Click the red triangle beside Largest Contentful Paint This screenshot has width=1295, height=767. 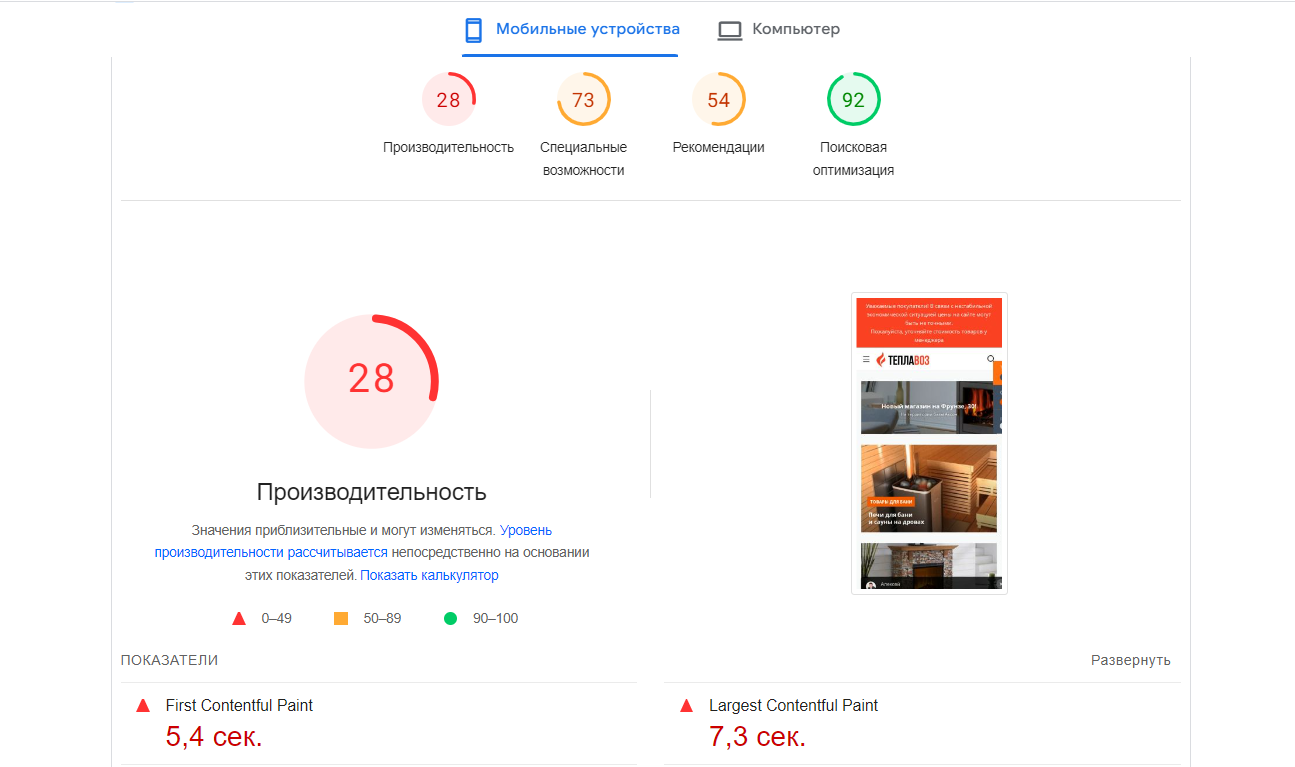[685, 705]
